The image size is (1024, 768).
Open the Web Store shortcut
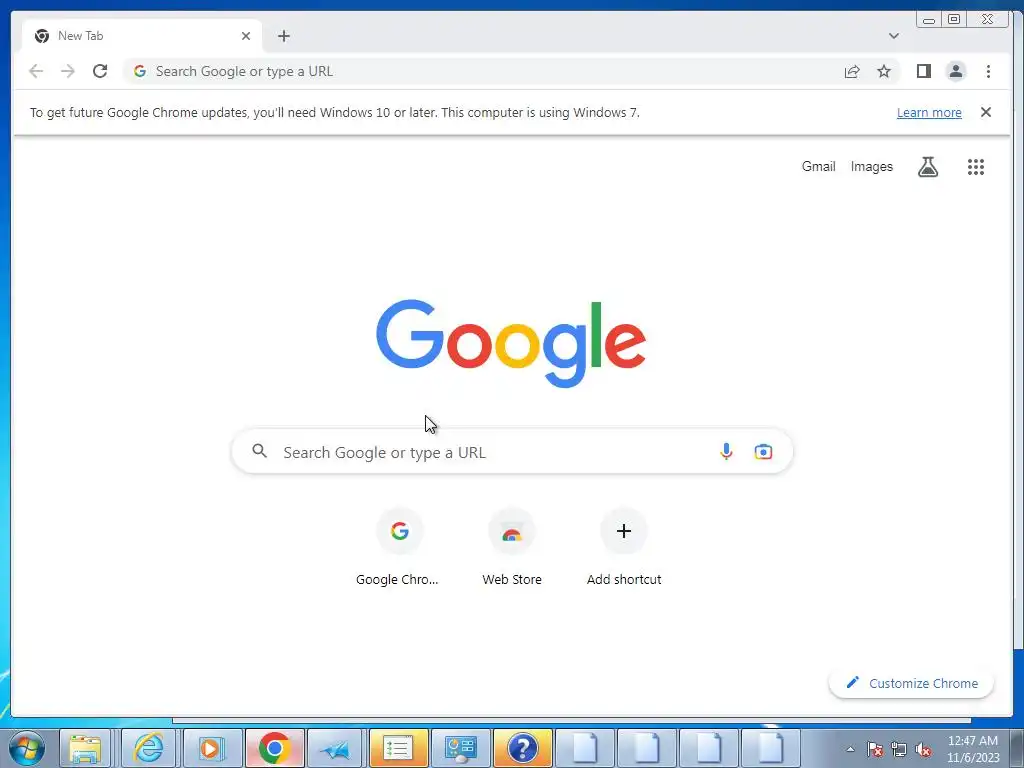512,547
